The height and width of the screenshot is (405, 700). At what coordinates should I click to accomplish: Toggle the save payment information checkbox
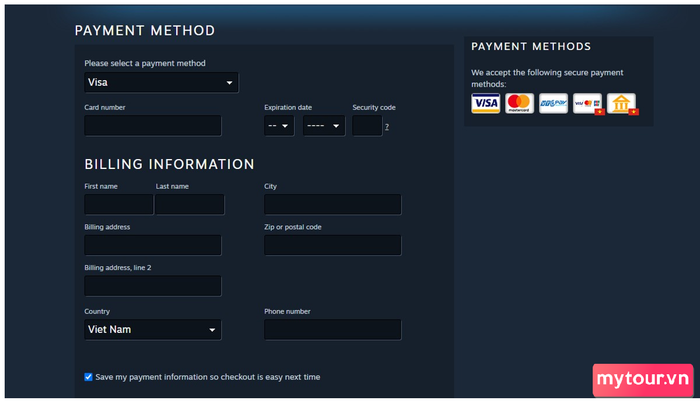[88, 377]
